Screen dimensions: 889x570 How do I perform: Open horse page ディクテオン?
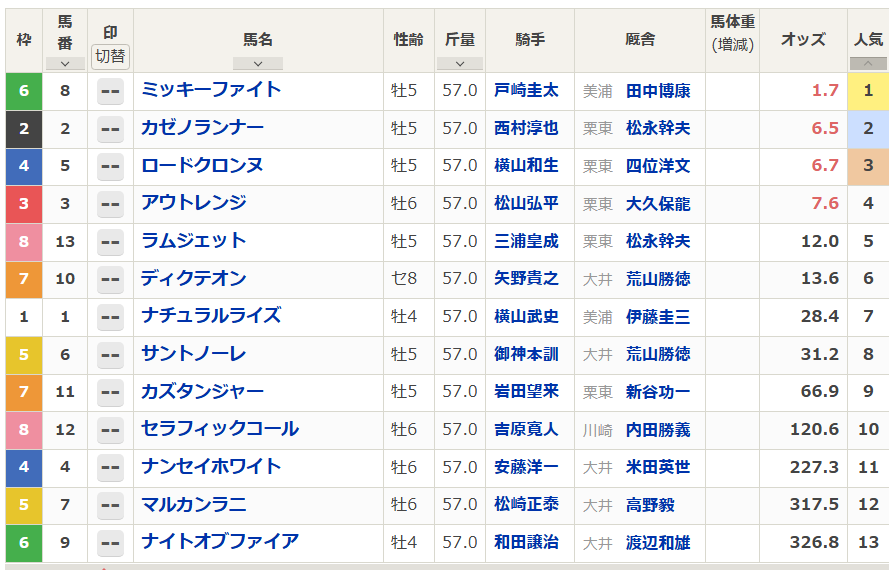[194, 278]
